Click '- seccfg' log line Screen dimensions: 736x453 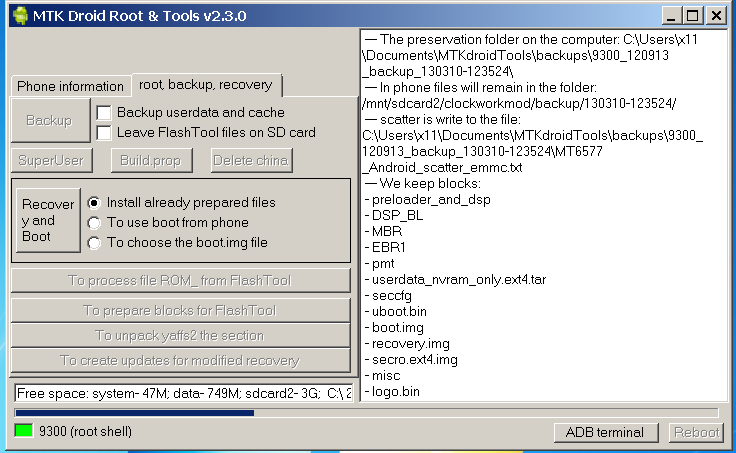pyautogui.click(x=388, y=296)
